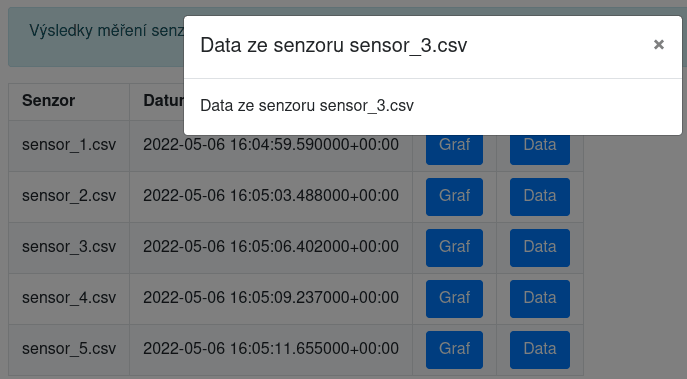Click the sensor_4.csv name cell
687x379 pixels.
[x=69, y=299]
